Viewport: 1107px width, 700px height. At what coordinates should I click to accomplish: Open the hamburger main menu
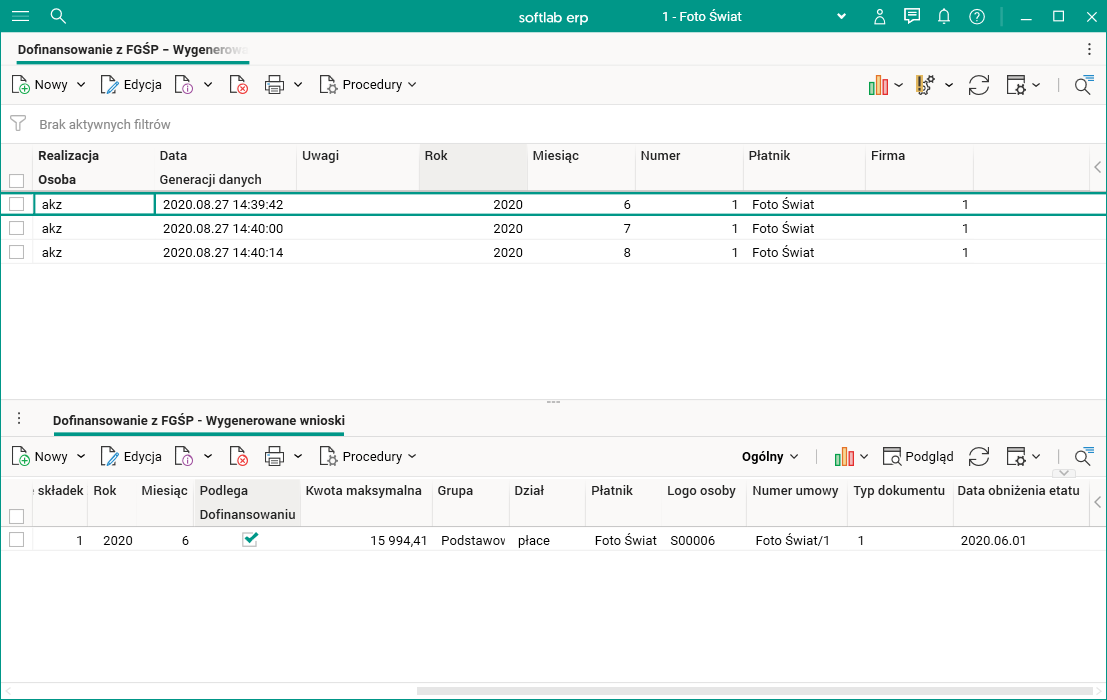pyautogui.click(x=20, y=16)
